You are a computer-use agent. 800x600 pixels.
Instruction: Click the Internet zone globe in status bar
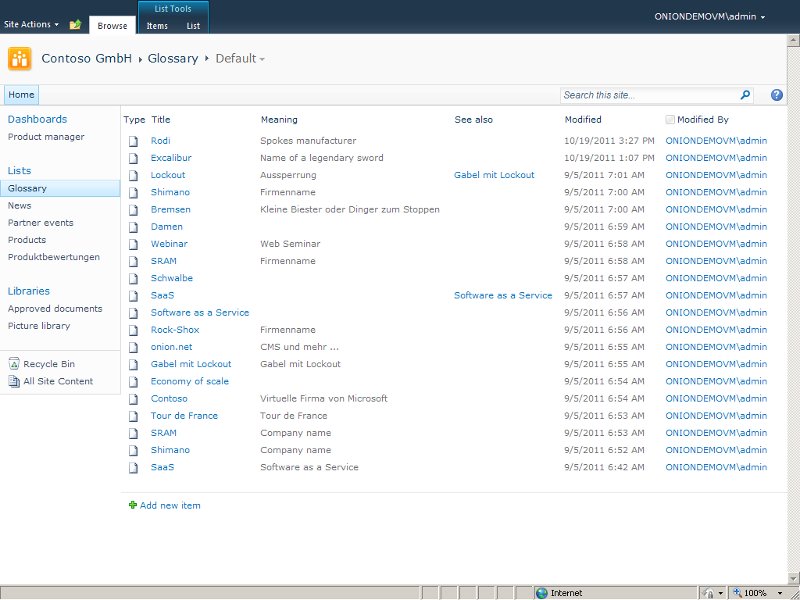[x=542, y=593]
